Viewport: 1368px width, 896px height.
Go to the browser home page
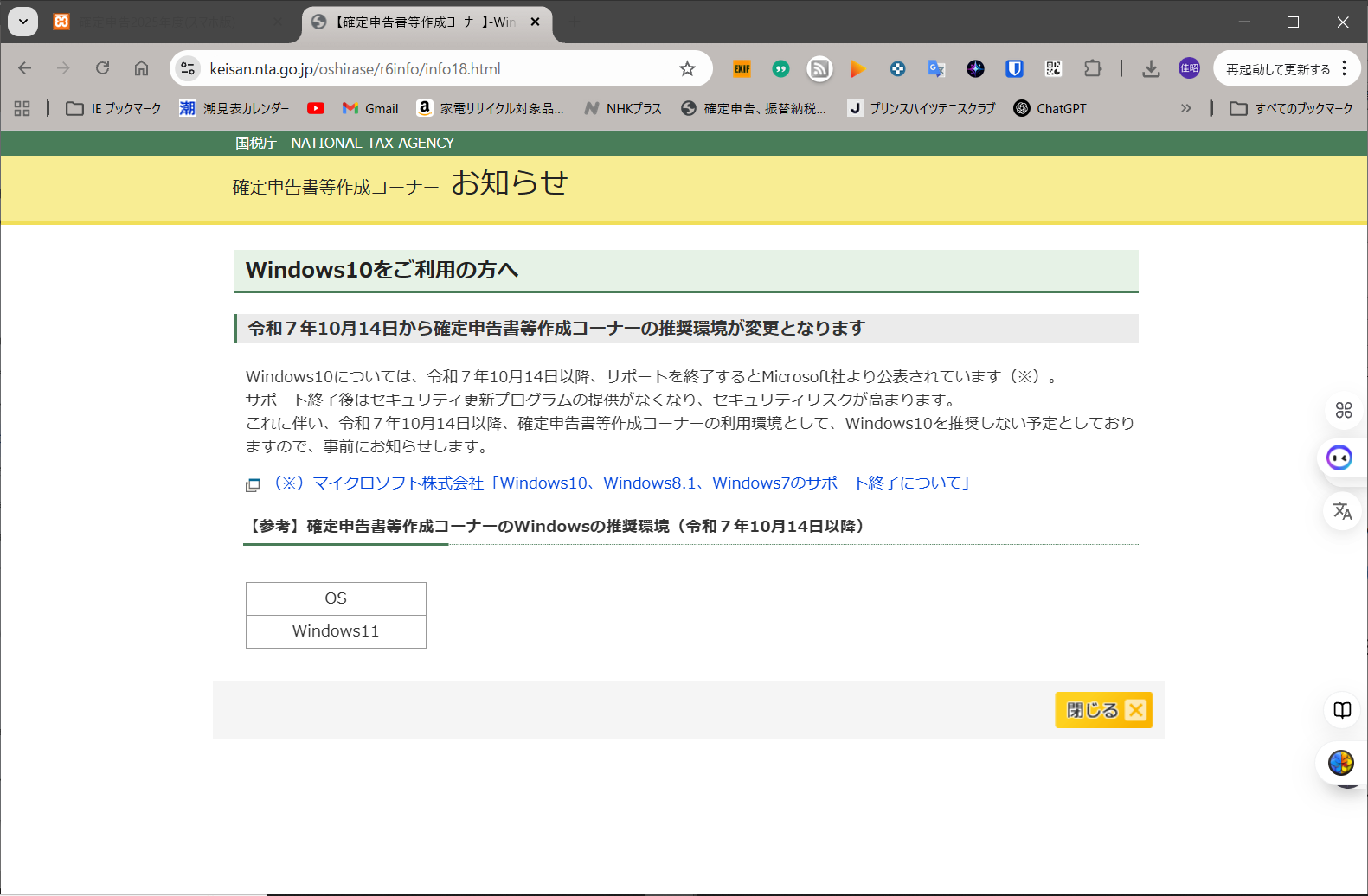[141, 68]
